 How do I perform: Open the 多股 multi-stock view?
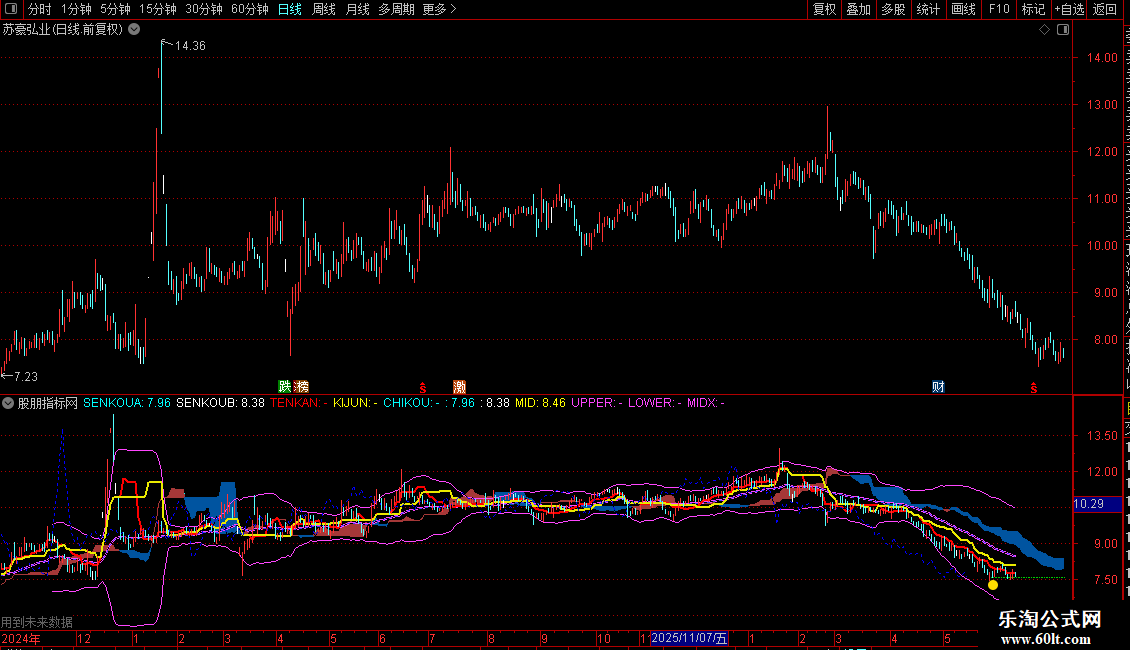pyautogui.click(x=893, y=9)
